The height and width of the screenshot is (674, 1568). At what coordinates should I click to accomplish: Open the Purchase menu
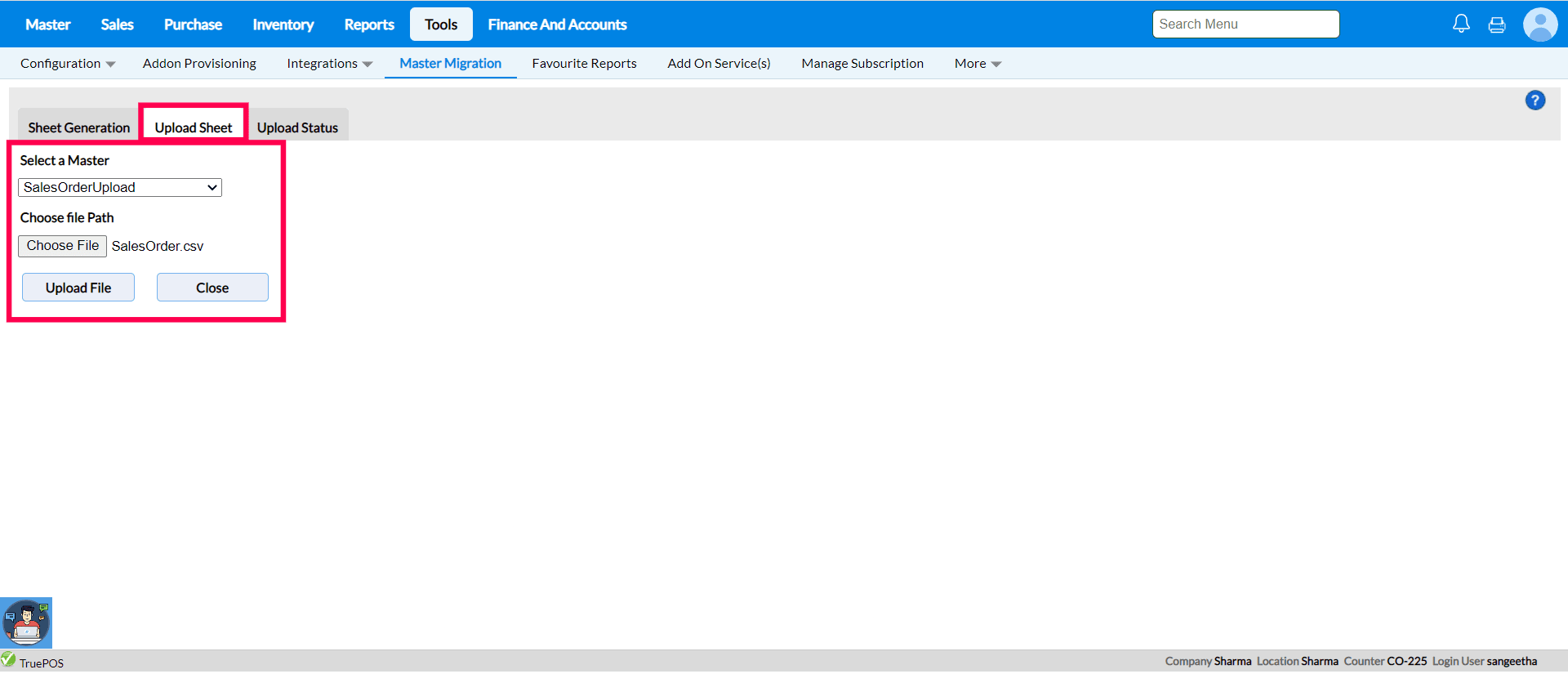tap(193, 25)
